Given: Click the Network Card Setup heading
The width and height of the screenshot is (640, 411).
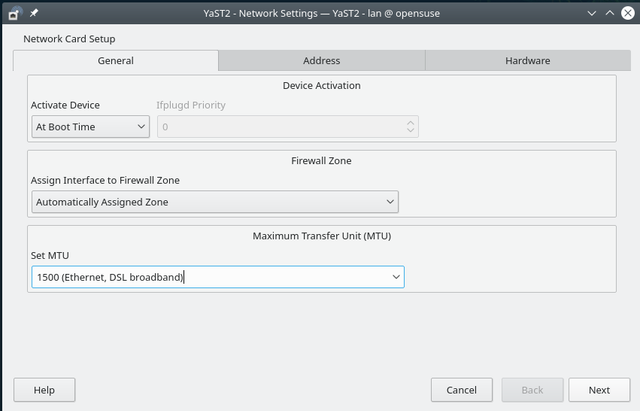Looking at the screenshot, I should coord(69,39).
